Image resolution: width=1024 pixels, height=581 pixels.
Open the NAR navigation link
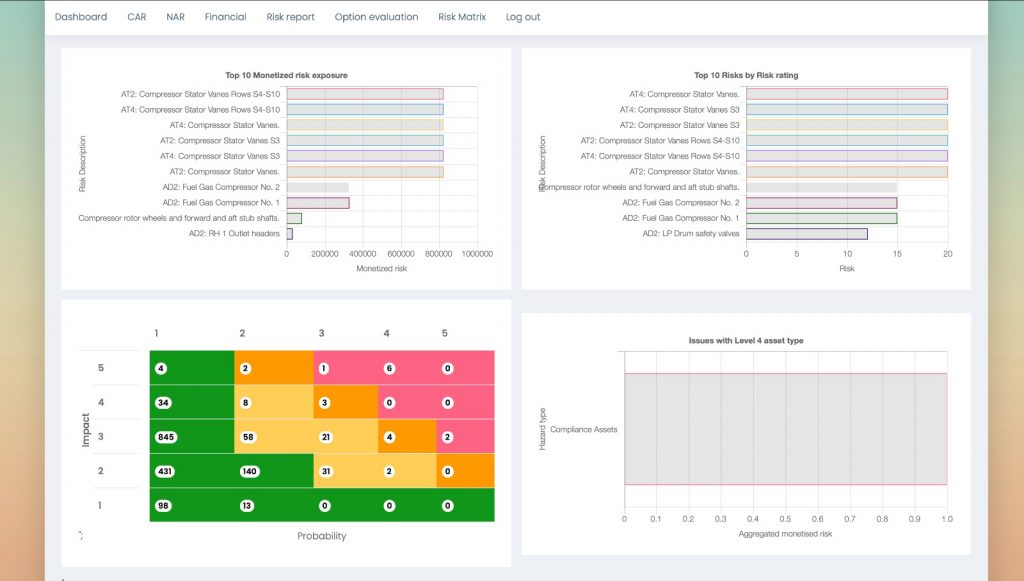175,17
